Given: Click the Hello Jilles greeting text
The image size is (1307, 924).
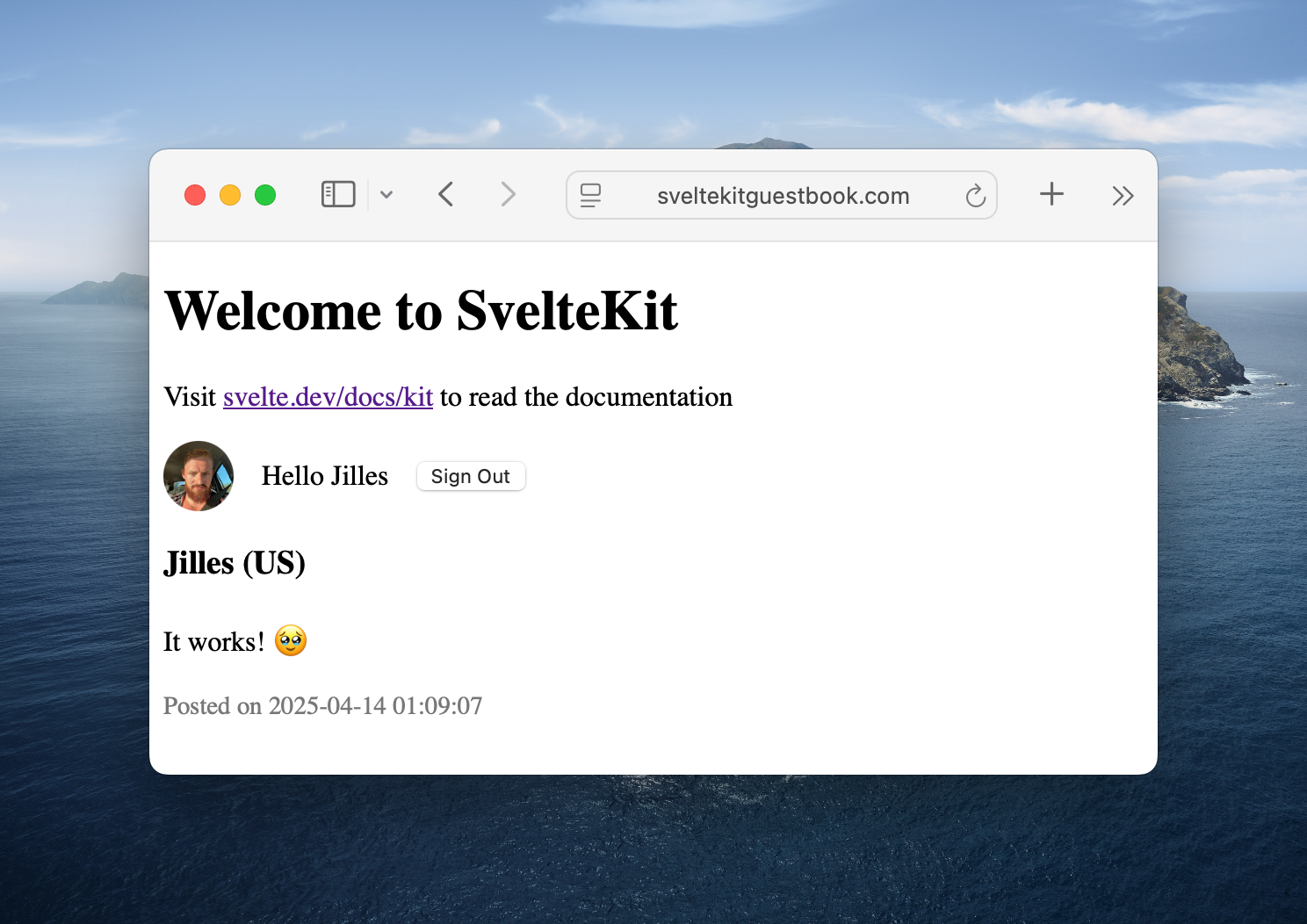Looking at the screenshot, I should click(x=324, y=475).
